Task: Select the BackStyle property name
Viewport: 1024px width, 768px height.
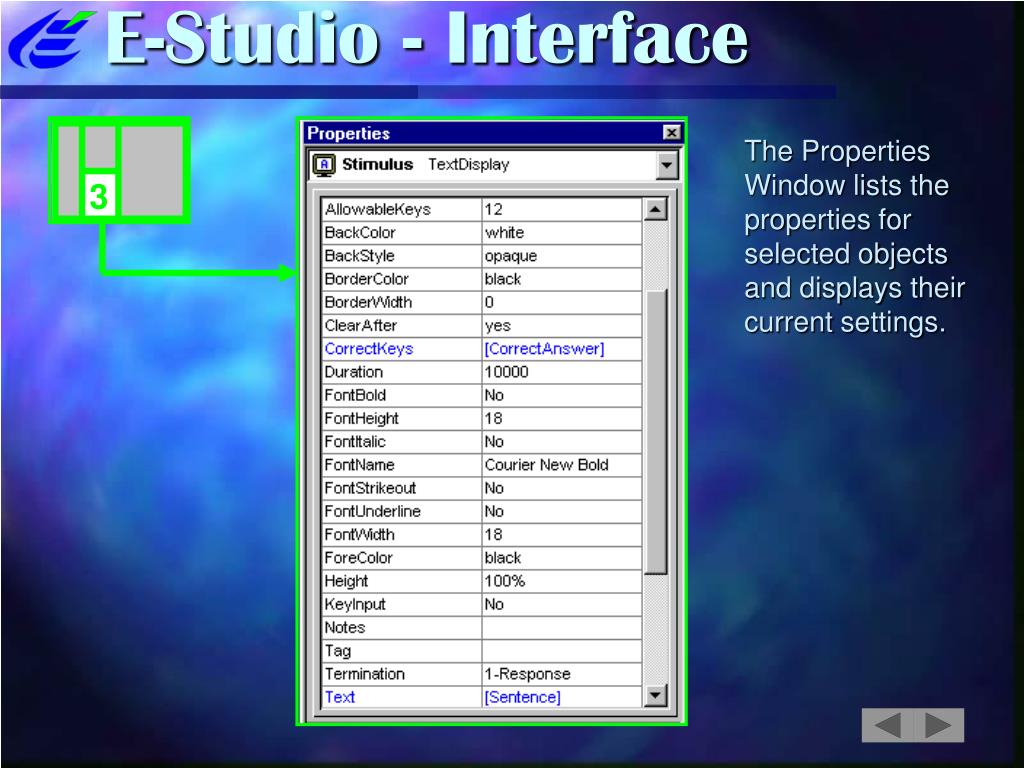Action: 402,256
